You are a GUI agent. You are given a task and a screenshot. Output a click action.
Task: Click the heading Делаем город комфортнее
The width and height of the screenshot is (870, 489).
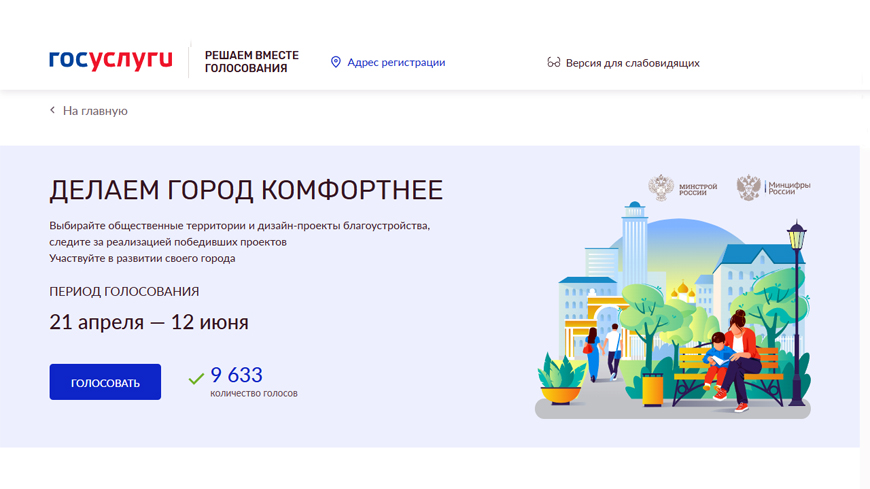[x=246, y=190]
